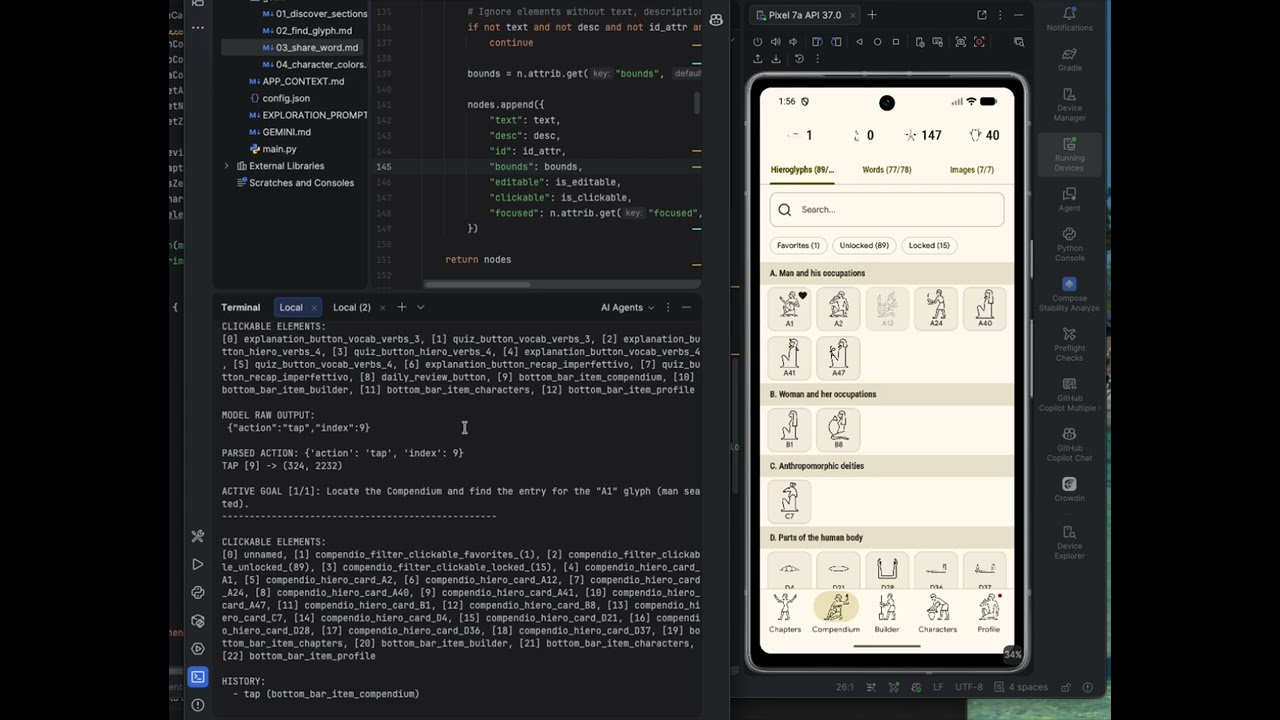Take an emulator screenshot
Screen dimensions: 1280x720
[x=960, y=42]
